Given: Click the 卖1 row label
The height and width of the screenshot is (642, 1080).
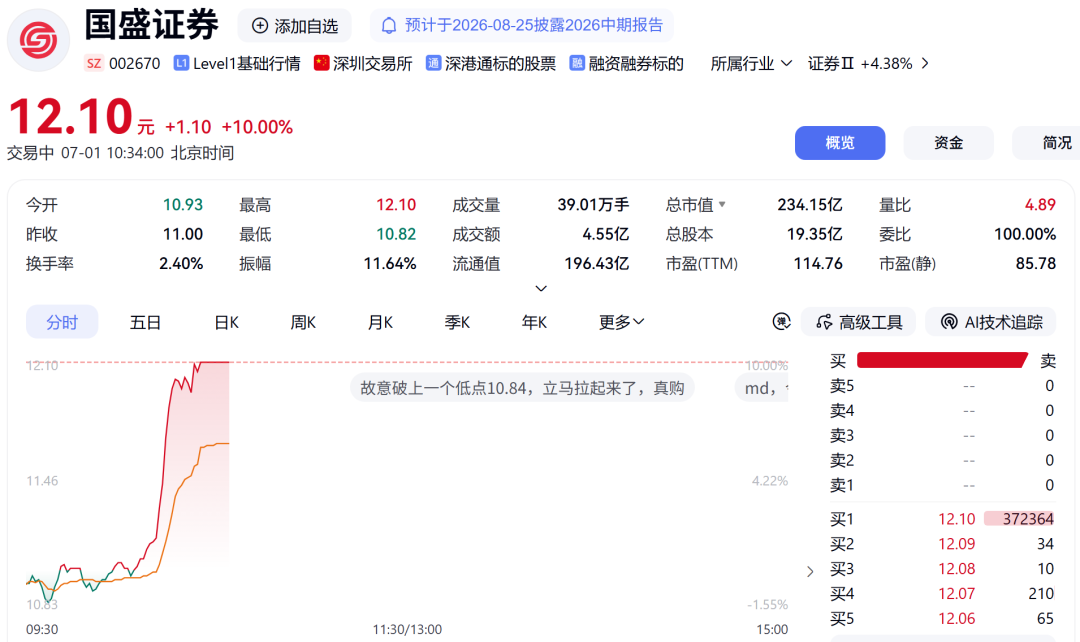Looking at the screenshot, I should click(x=842, y=485).
